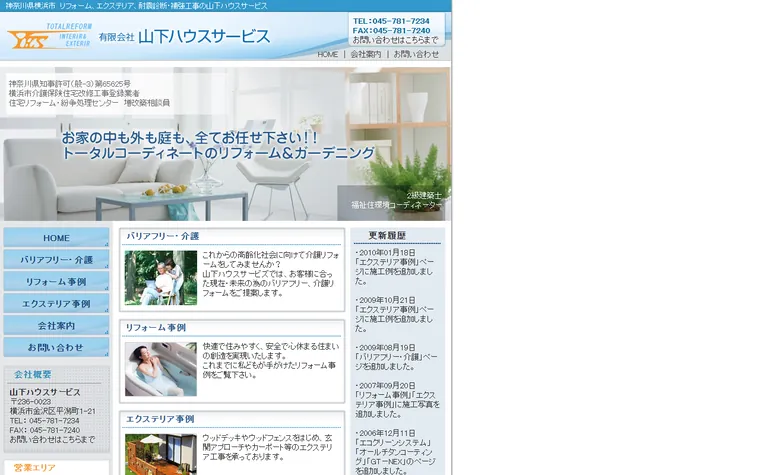Select バリアフリー・介護 sidebar menu button

56,259
